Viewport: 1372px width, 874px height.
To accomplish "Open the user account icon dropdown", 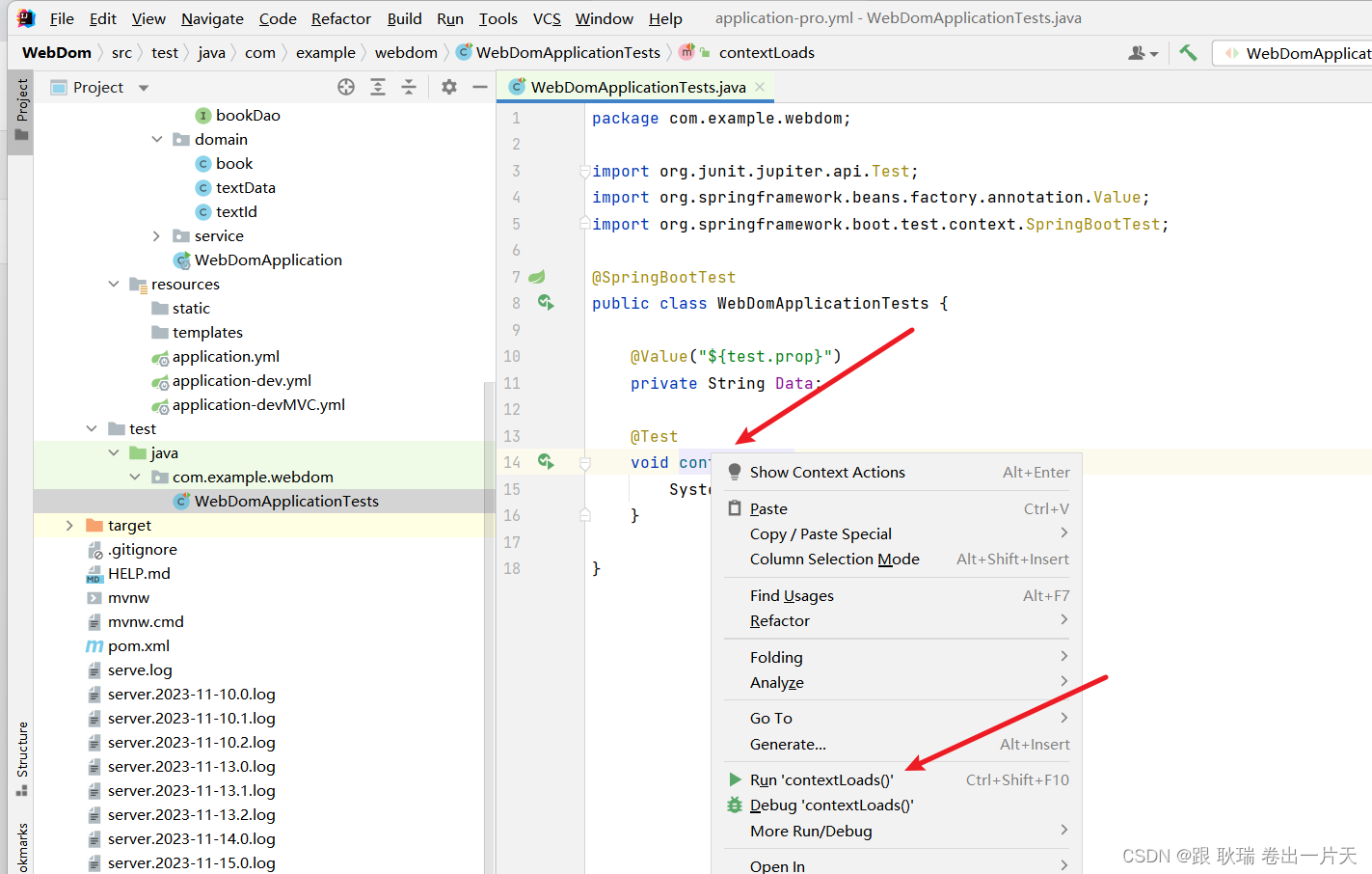I will (1143, 53).
